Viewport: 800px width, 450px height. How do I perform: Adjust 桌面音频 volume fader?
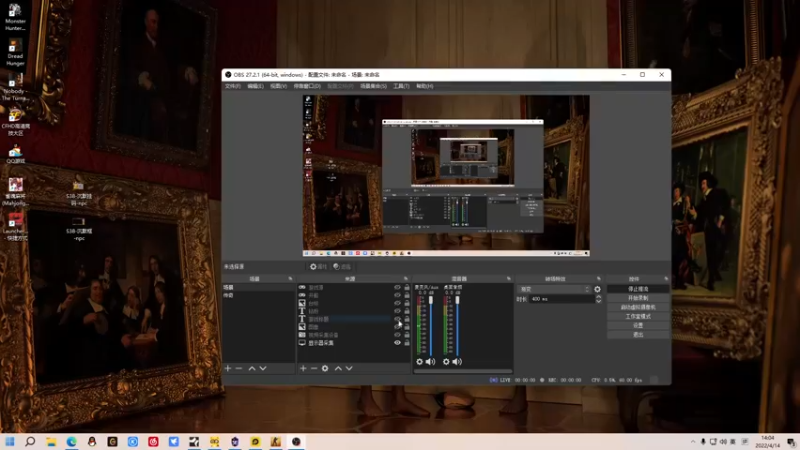coord(457,300)
